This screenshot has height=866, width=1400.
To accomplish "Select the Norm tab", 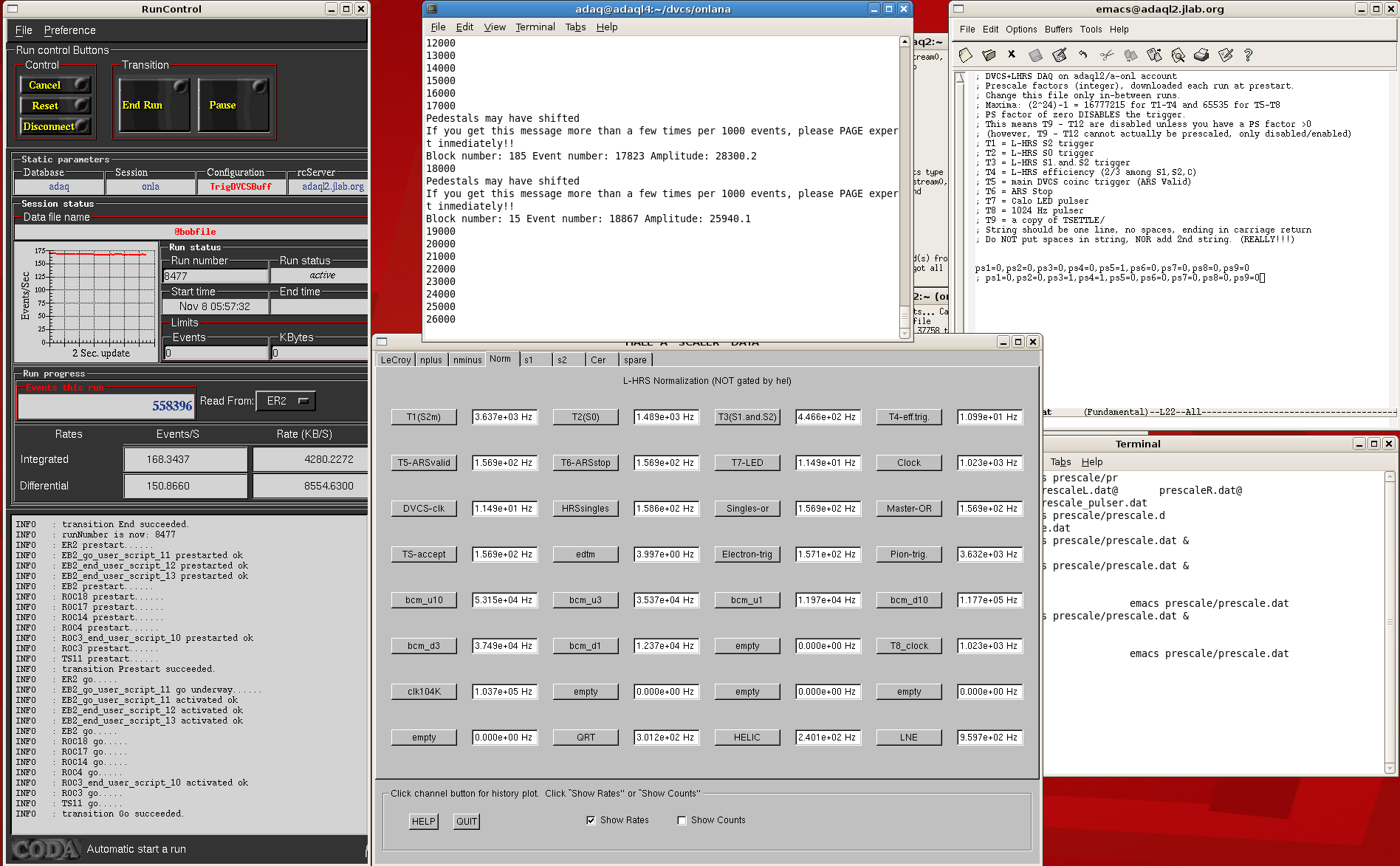I will click(501, 359).
